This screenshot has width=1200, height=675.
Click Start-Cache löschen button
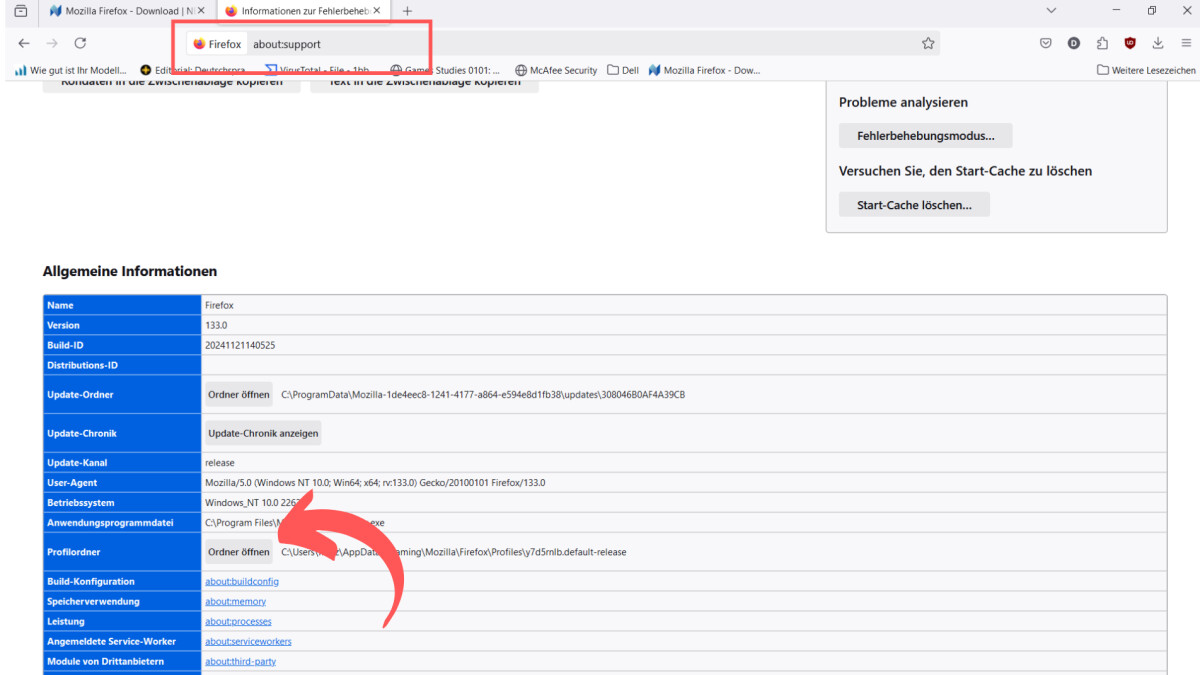(x=914, y=205)
